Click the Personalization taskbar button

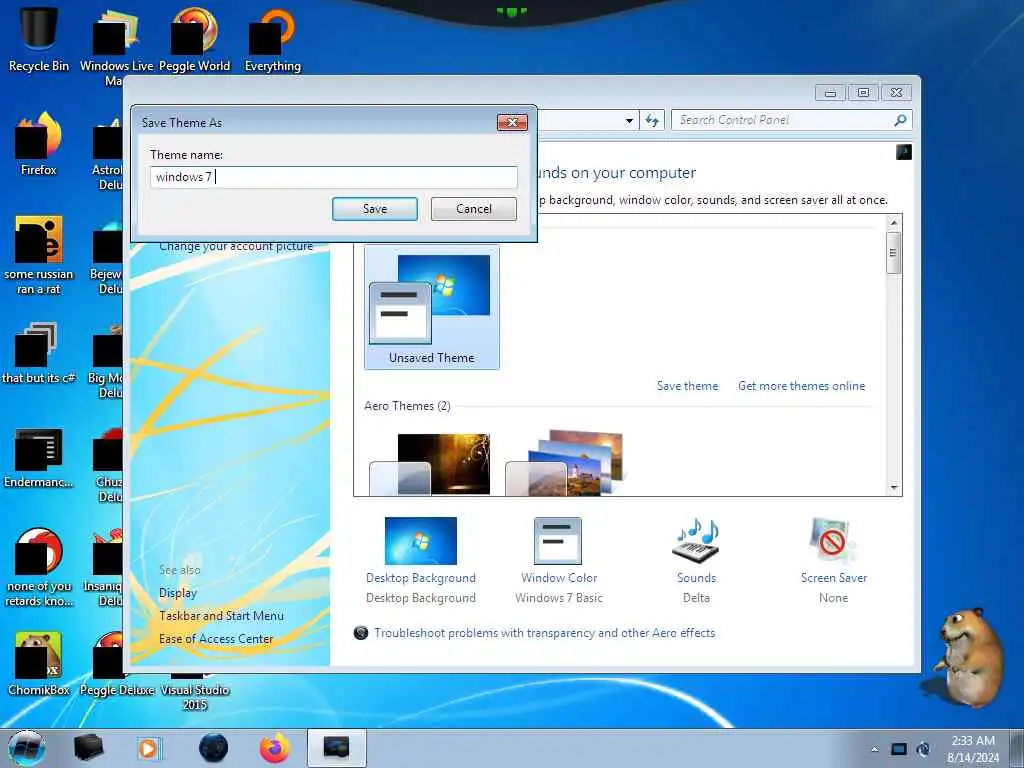coord(336,748)
